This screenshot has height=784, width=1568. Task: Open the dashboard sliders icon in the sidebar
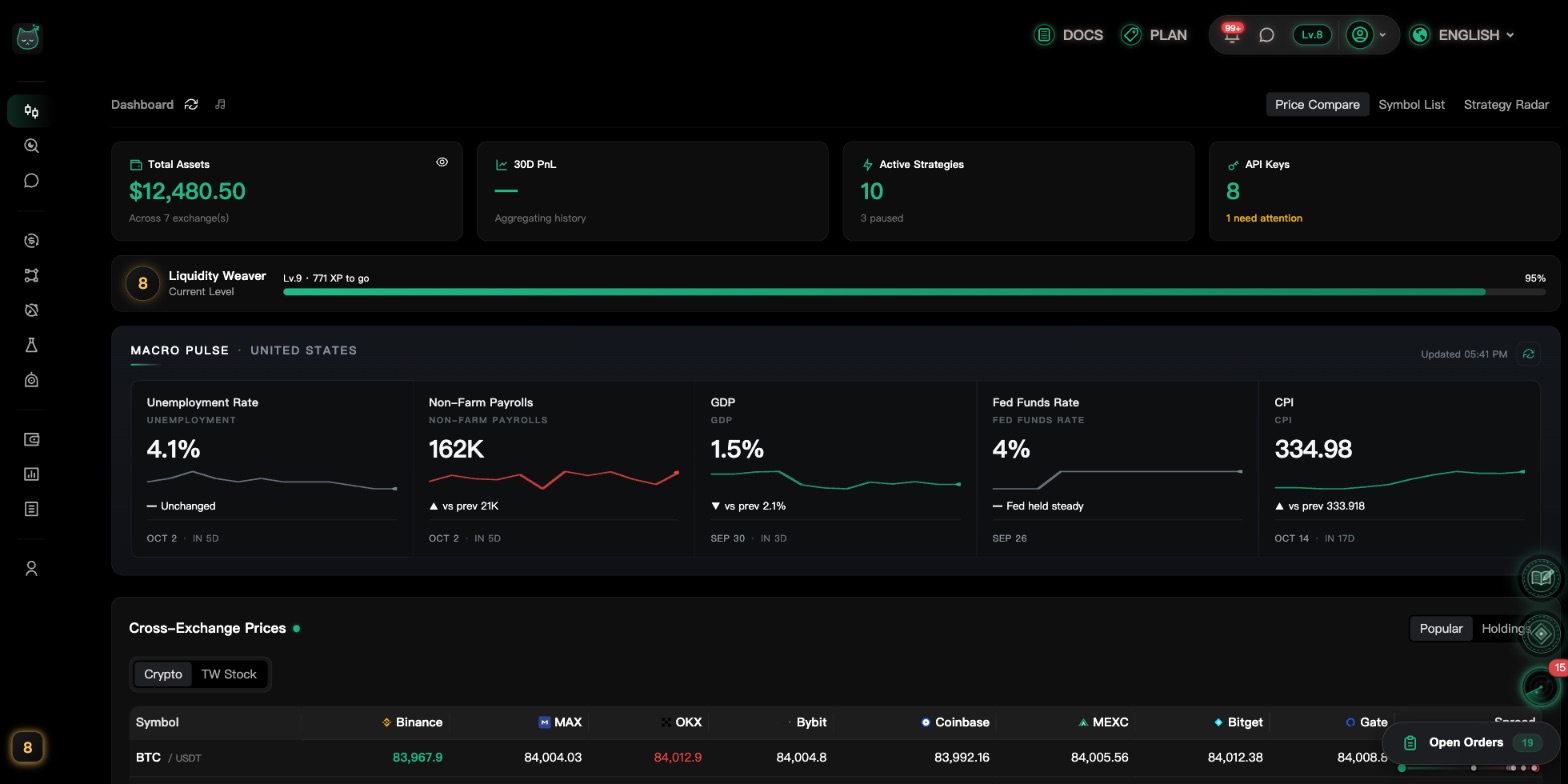tap(31, 111)
